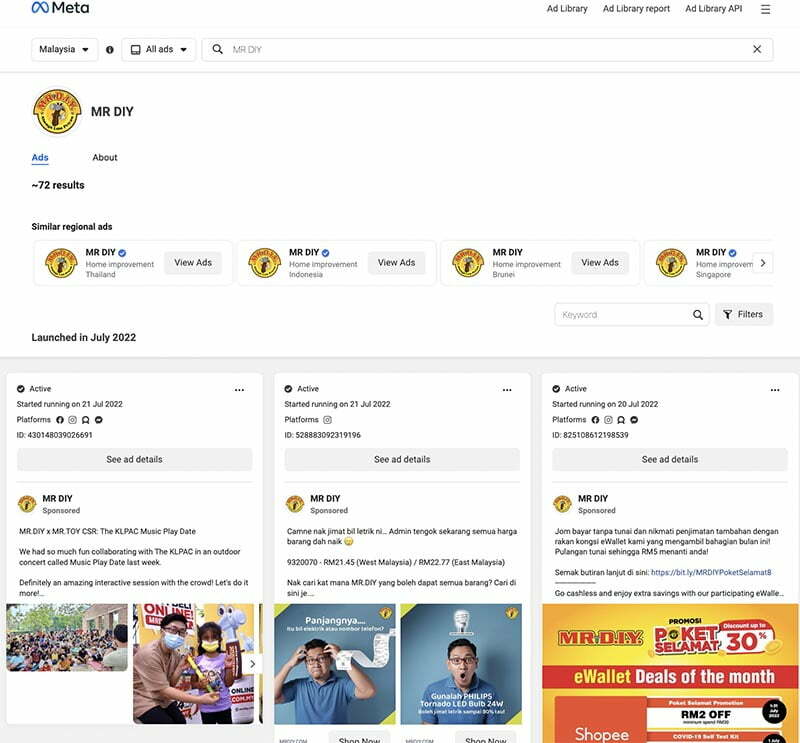Screen dimensions: 800x743
Task: View Ads for MR DIY Thailand
Action: [x=193, y=263]
